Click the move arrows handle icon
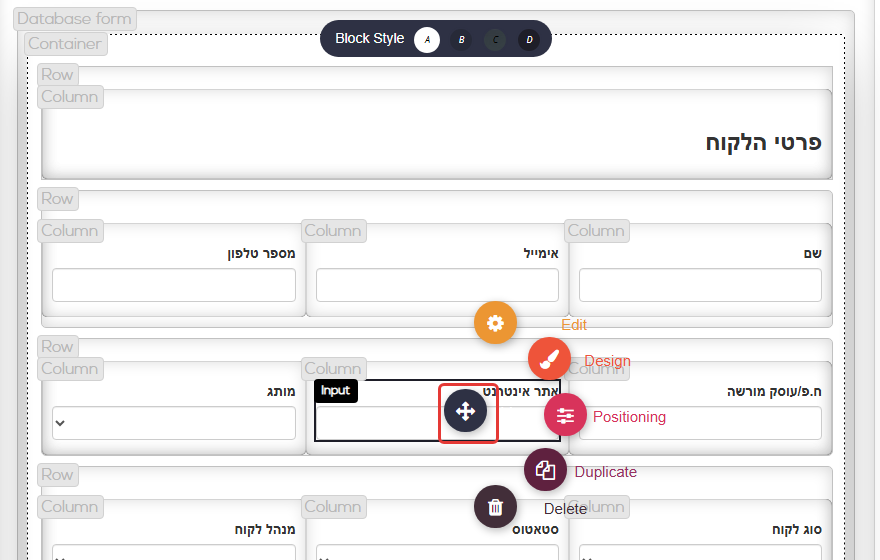 click(465, 411)
